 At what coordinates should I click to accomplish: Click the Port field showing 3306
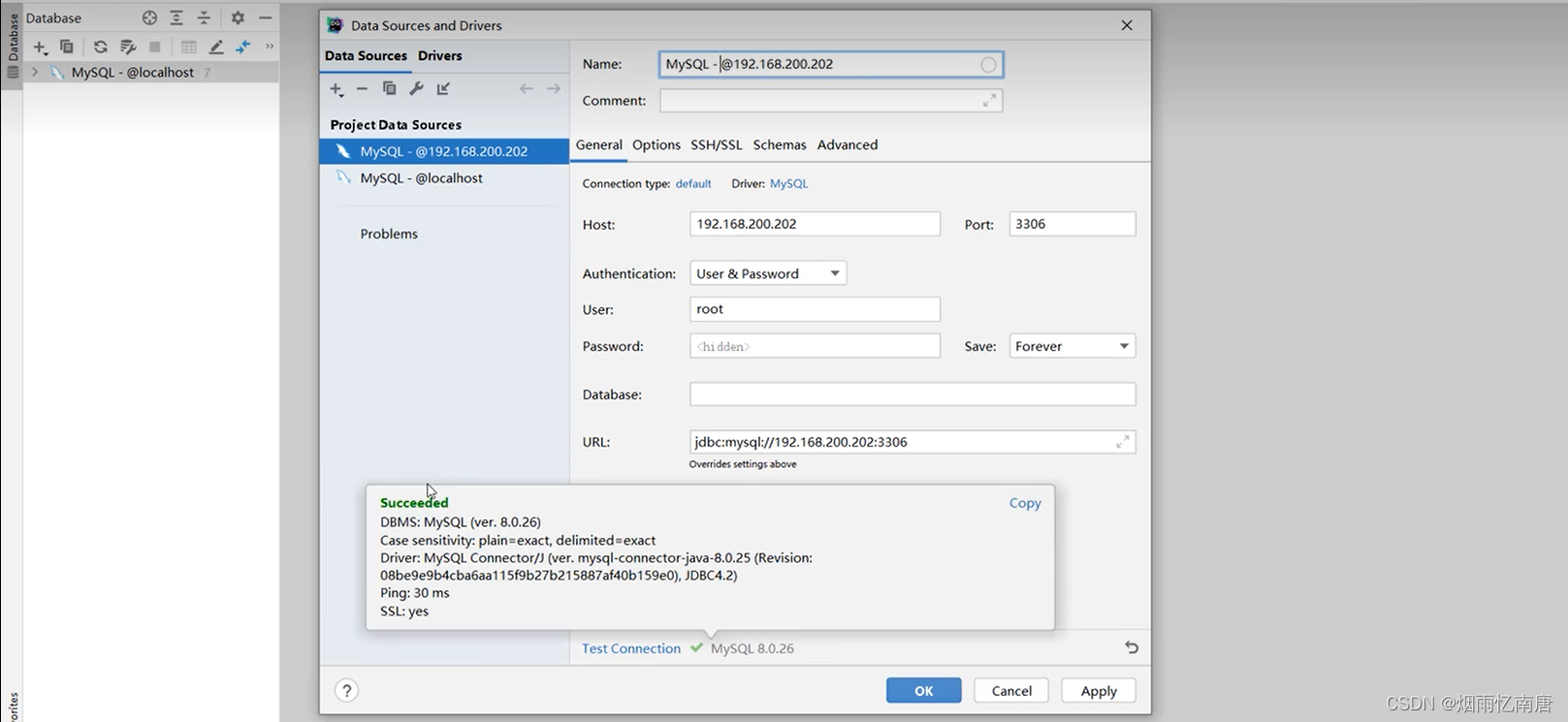coord(1072,224)
